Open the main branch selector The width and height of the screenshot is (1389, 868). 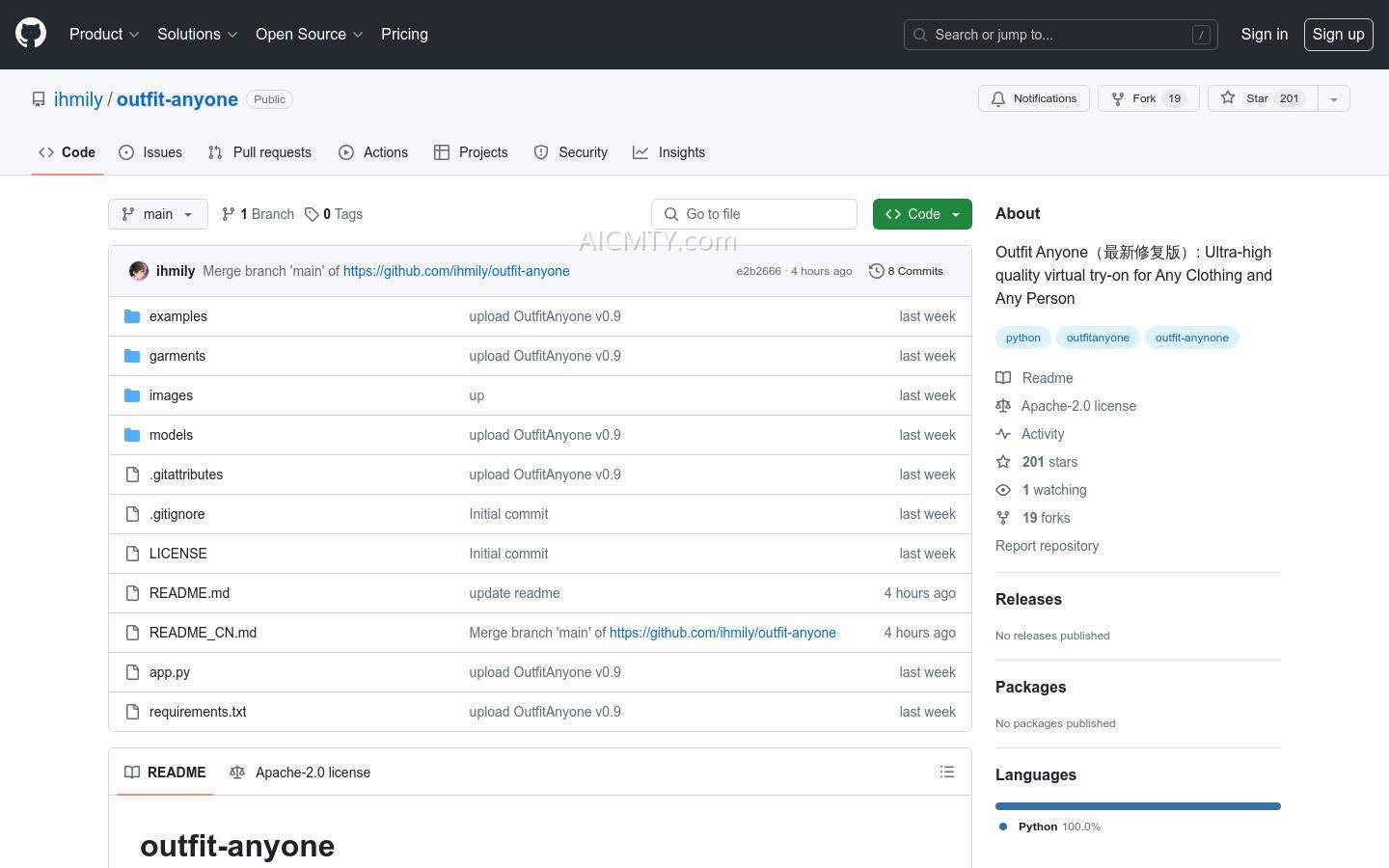(158, 214)
